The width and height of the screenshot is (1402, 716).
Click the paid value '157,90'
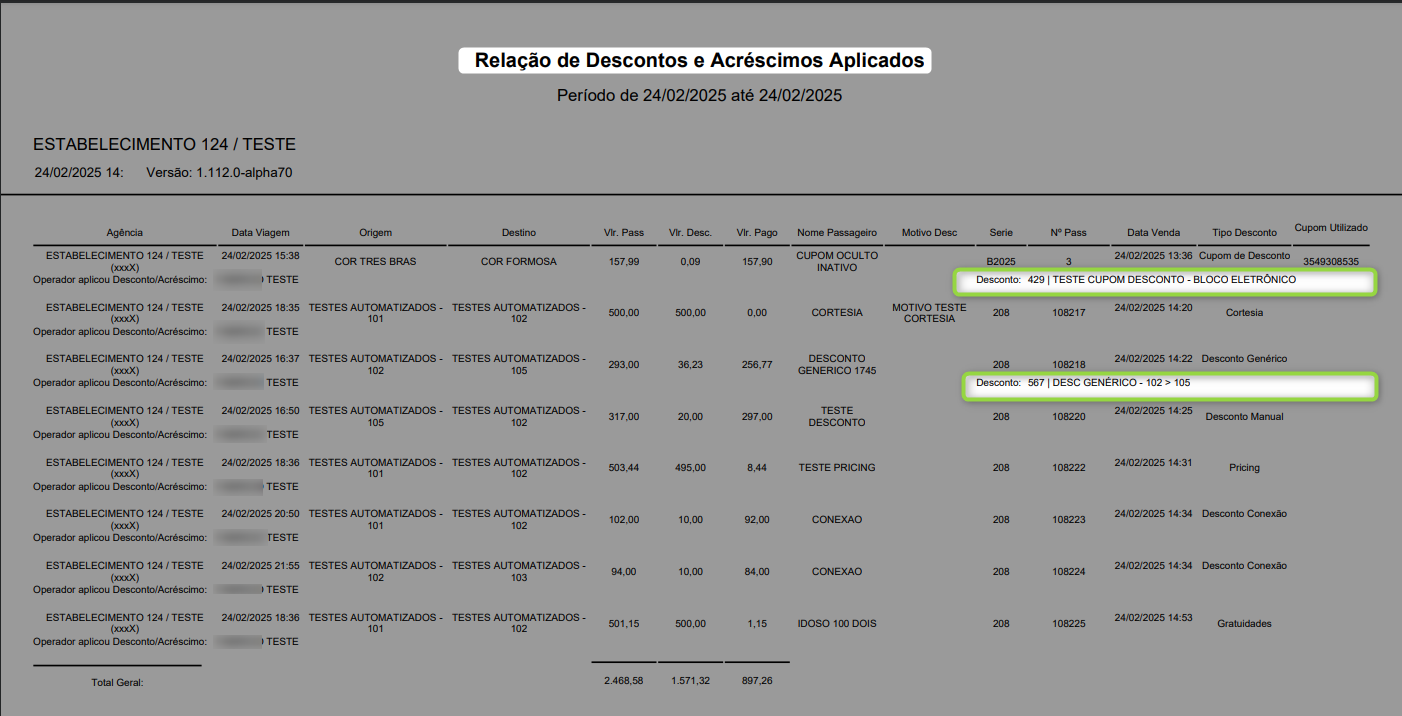(x=757, y=262)
